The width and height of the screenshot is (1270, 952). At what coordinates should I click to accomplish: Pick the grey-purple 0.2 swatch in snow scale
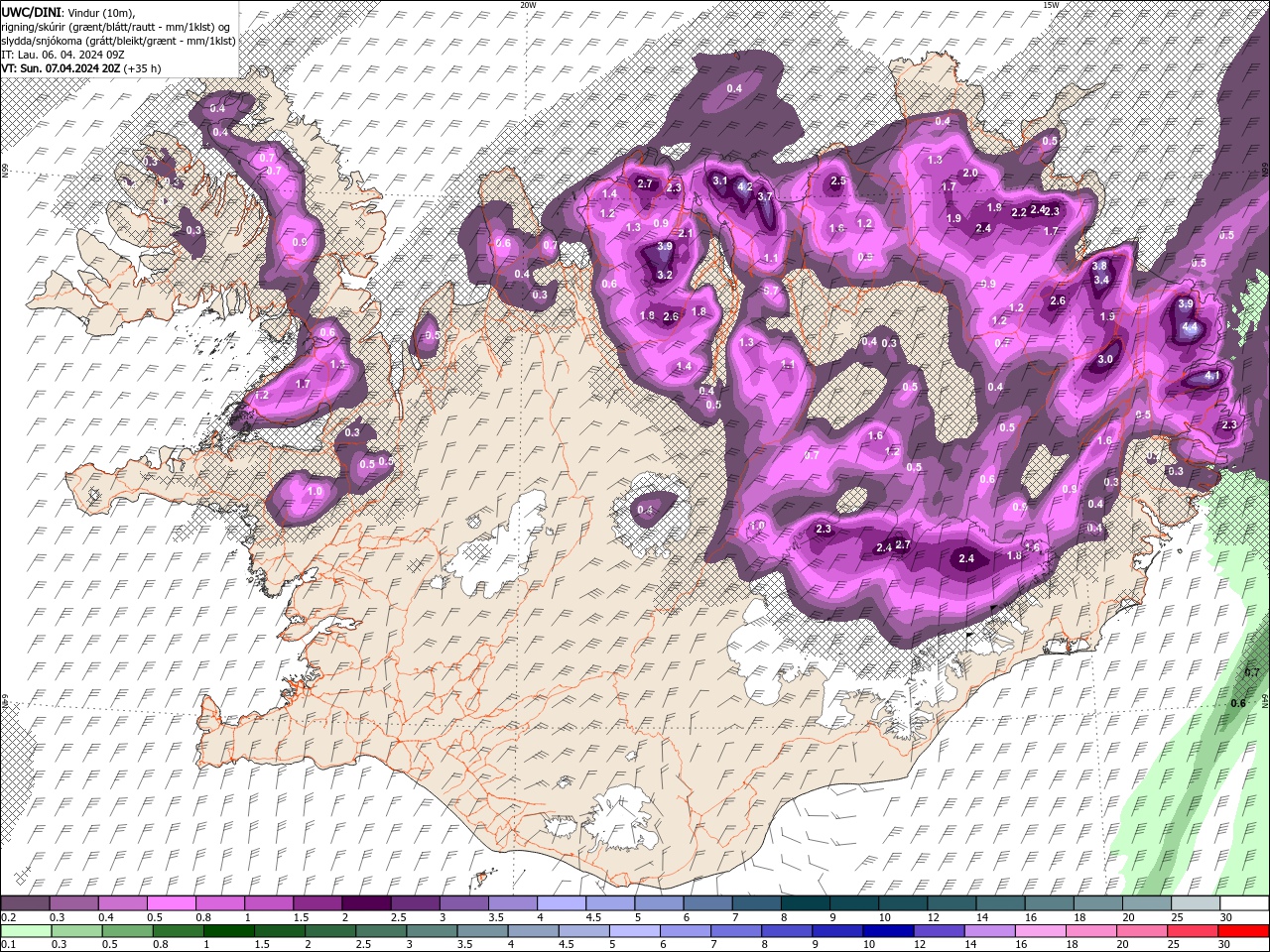25,903
